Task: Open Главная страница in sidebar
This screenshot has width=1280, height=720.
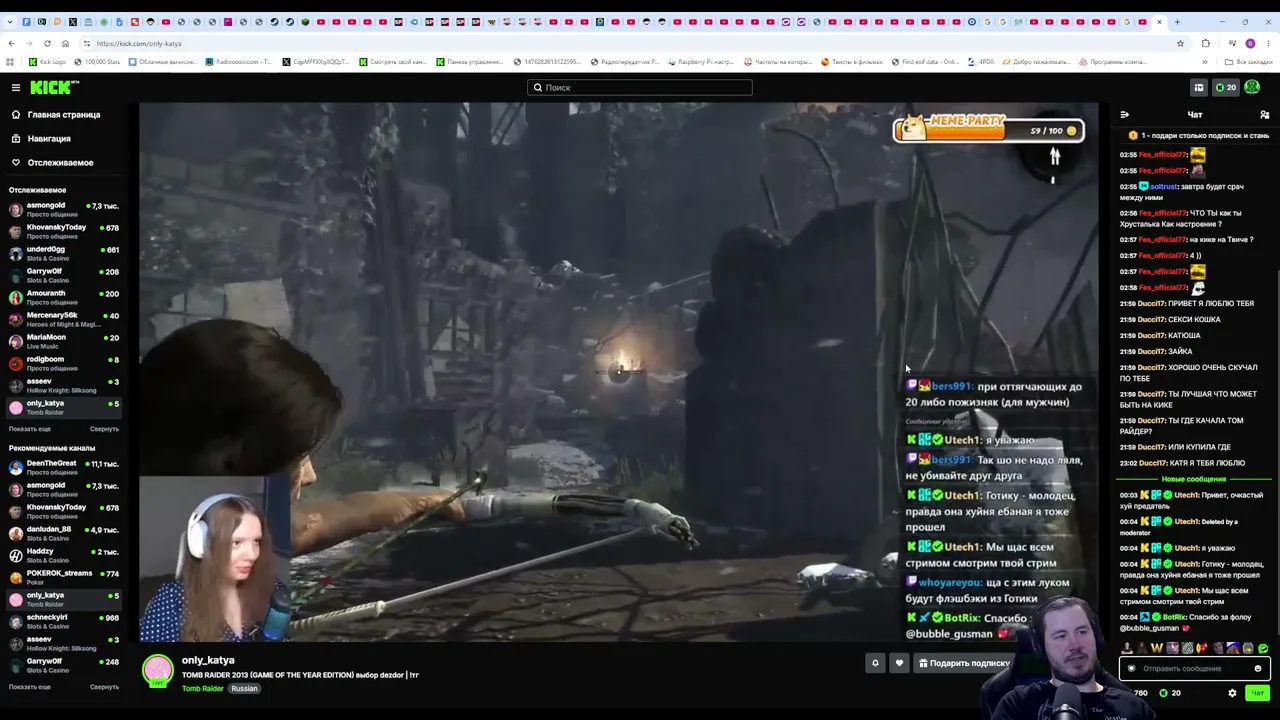Action: [64, 115]
